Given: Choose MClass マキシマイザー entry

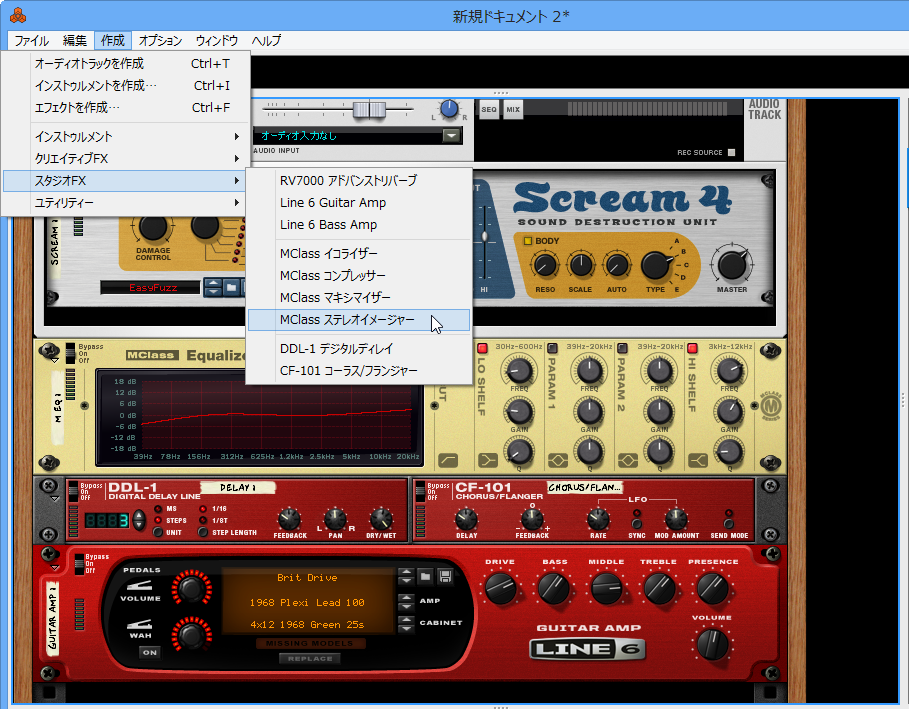Looking at the screenshot, I should click(x=359, y=298).
